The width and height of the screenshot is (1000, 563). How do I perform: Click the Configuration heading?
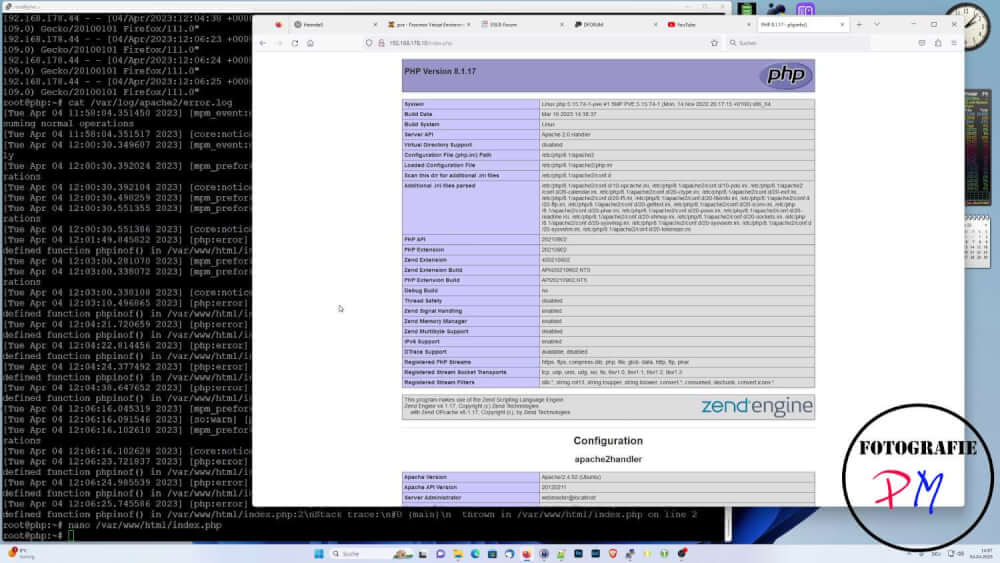608,441
